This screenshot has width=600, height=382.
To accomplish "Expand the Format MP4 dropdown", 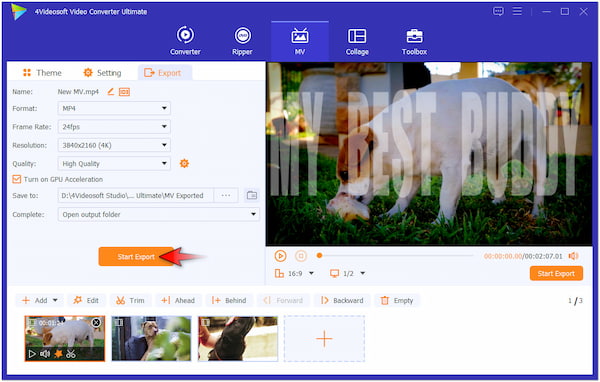I will click(114, 108).
